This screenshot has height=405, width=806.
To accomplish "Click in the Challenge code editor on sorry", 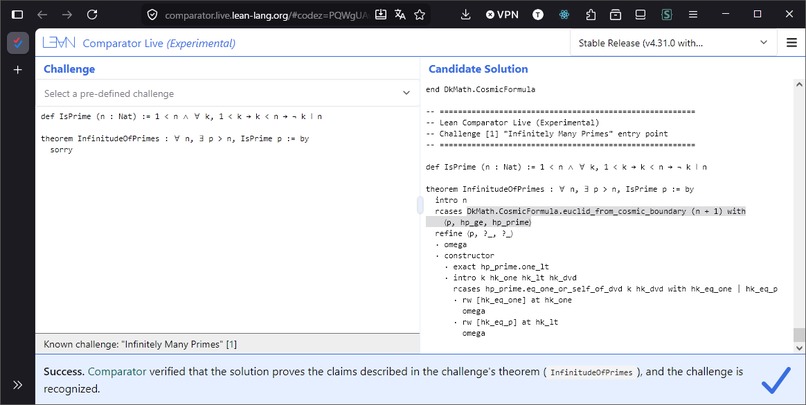I will pyautogui.click(x=61, y=150).
